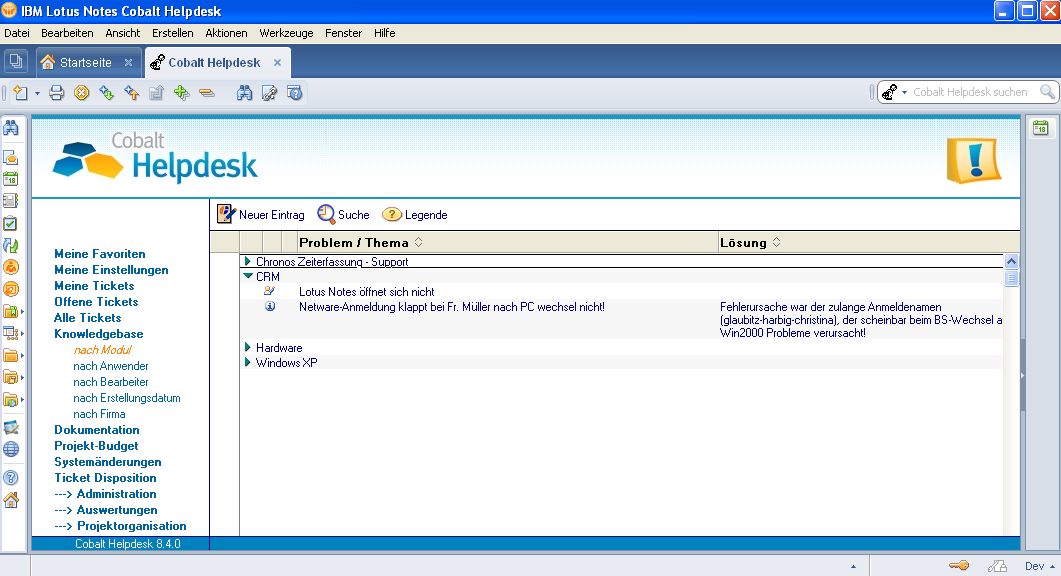Screen dimensions: 1061x576
Task: Open the Werkzeuge menu
Action: 286,33
